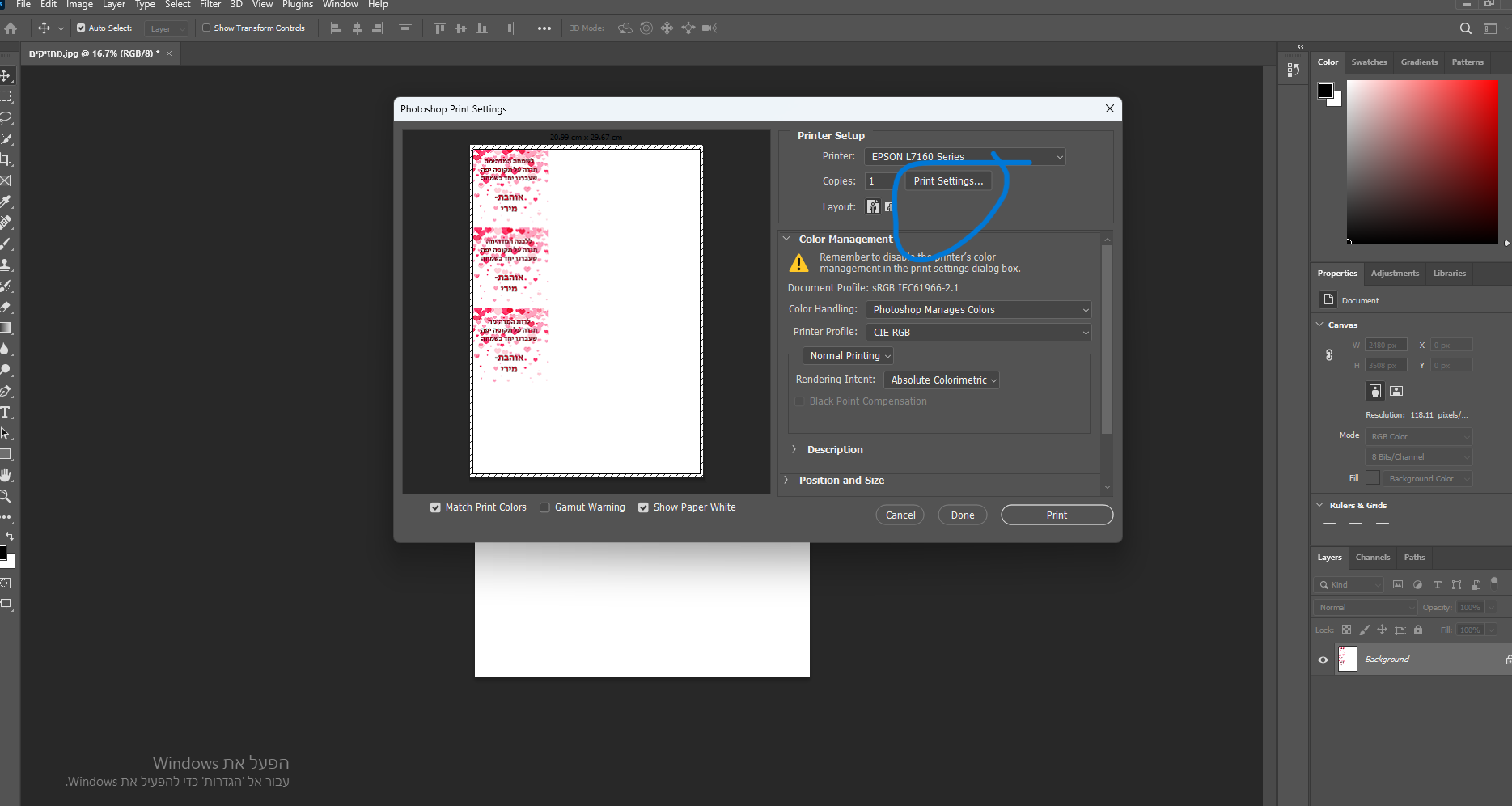This screenshot has height=806, width=1512.
Task: Click lock transparent pixels icon in Layers
Action: 1346,630
